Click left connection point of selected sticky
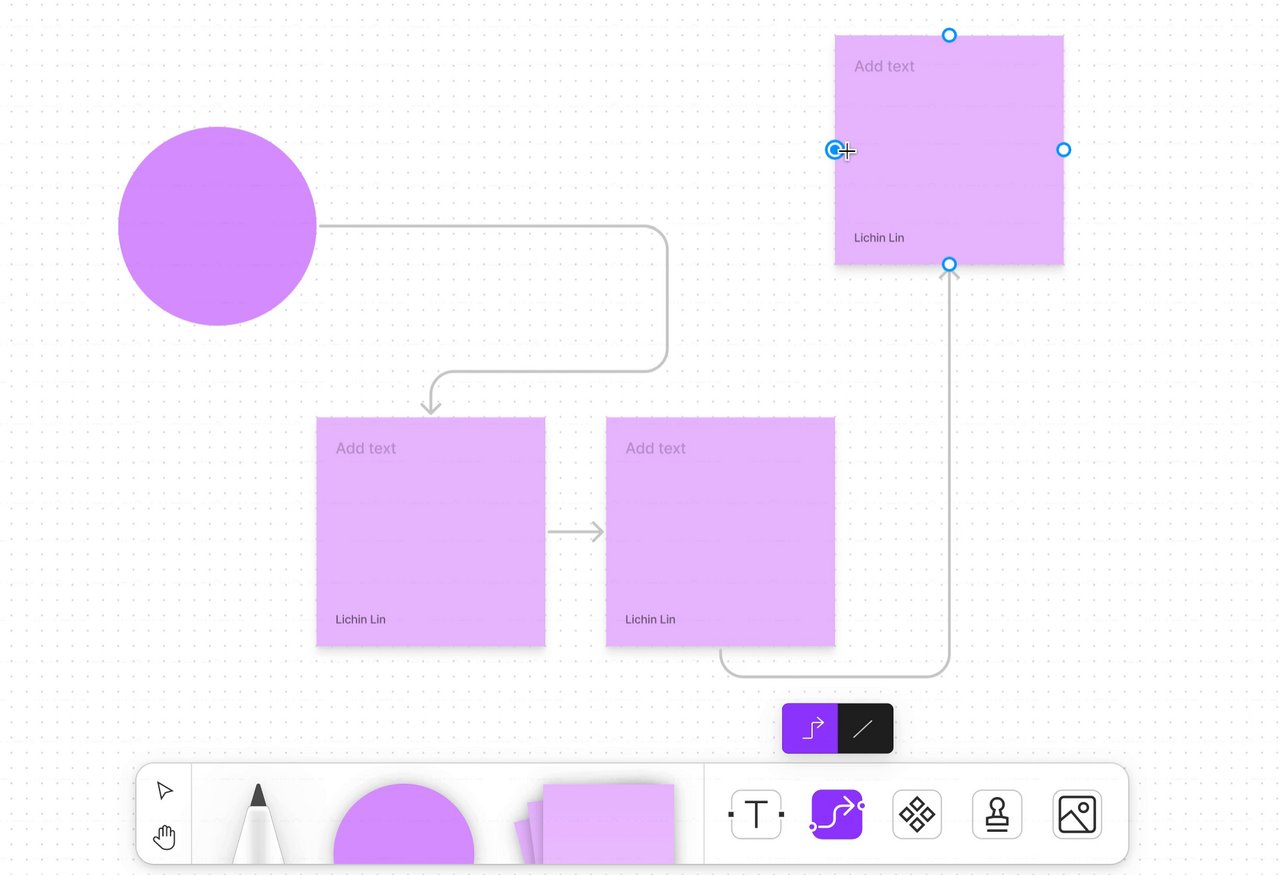This screenshot has width=1280, height=875. click(834, 150)
